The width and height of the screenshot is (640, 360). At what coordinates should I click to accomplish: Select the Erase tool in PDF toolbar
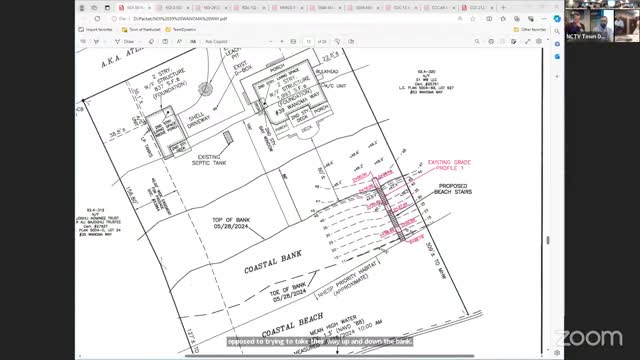coord(151,42)
